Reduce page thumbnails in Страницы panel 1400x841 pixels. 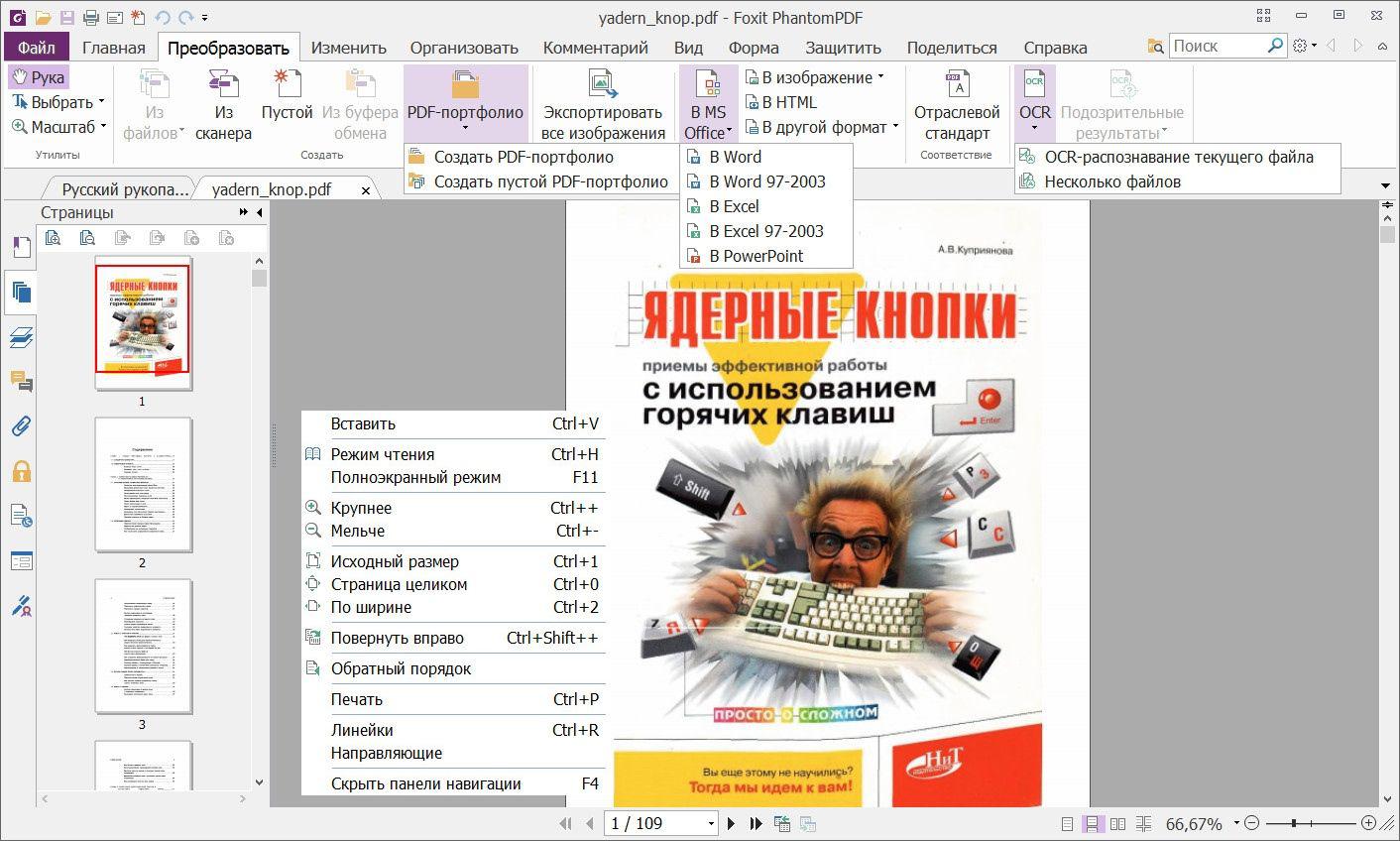click(87, 238)
